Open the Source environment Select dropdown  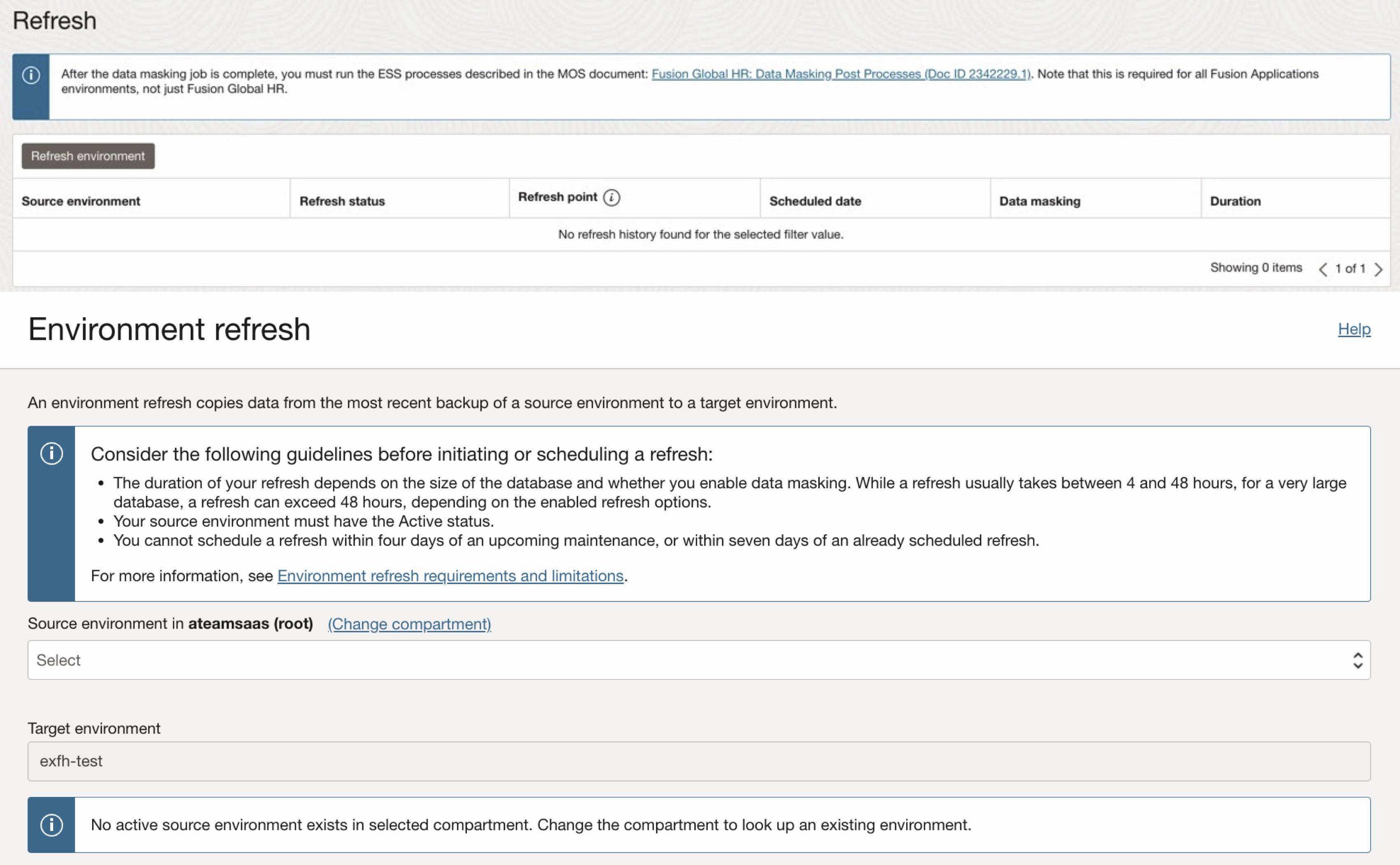click(x=686, y=660)
